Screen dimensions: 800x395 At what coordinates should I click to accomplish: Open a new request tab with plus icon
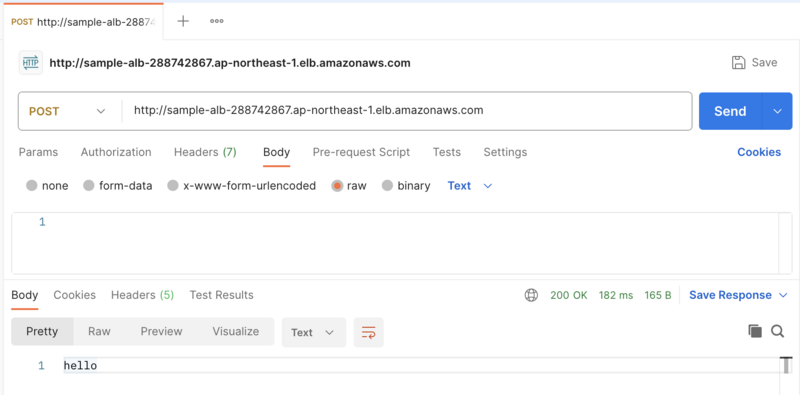(183, 21)
